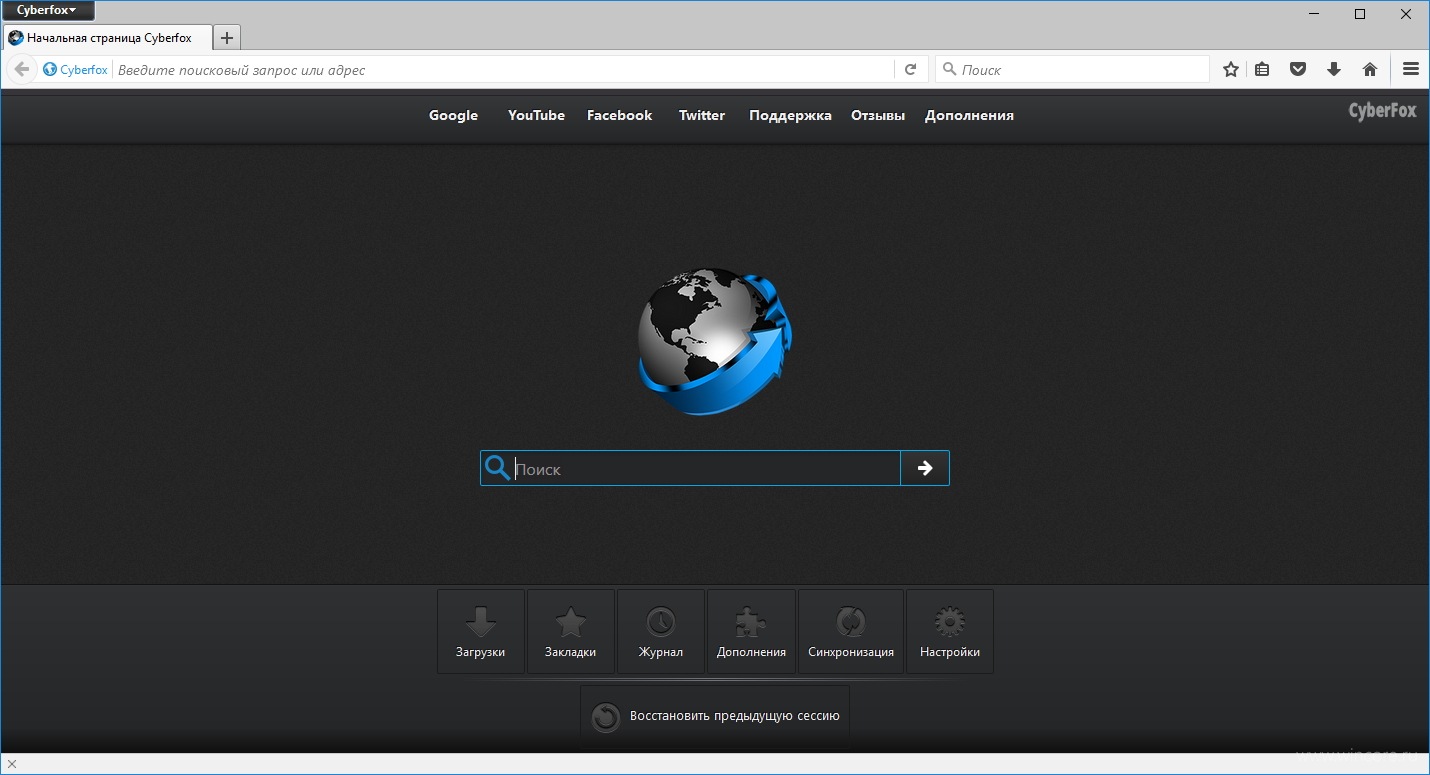Click the CyberFox logo text at top right
This screenshot has height=775, width=1430.
(1382, 111)
